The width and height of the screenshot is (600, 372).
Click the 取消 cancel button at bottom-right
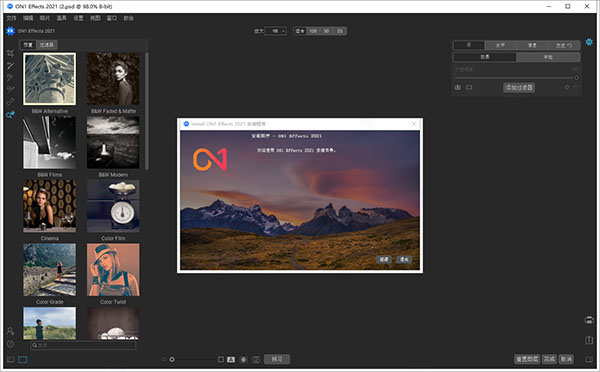pos(566,359)
